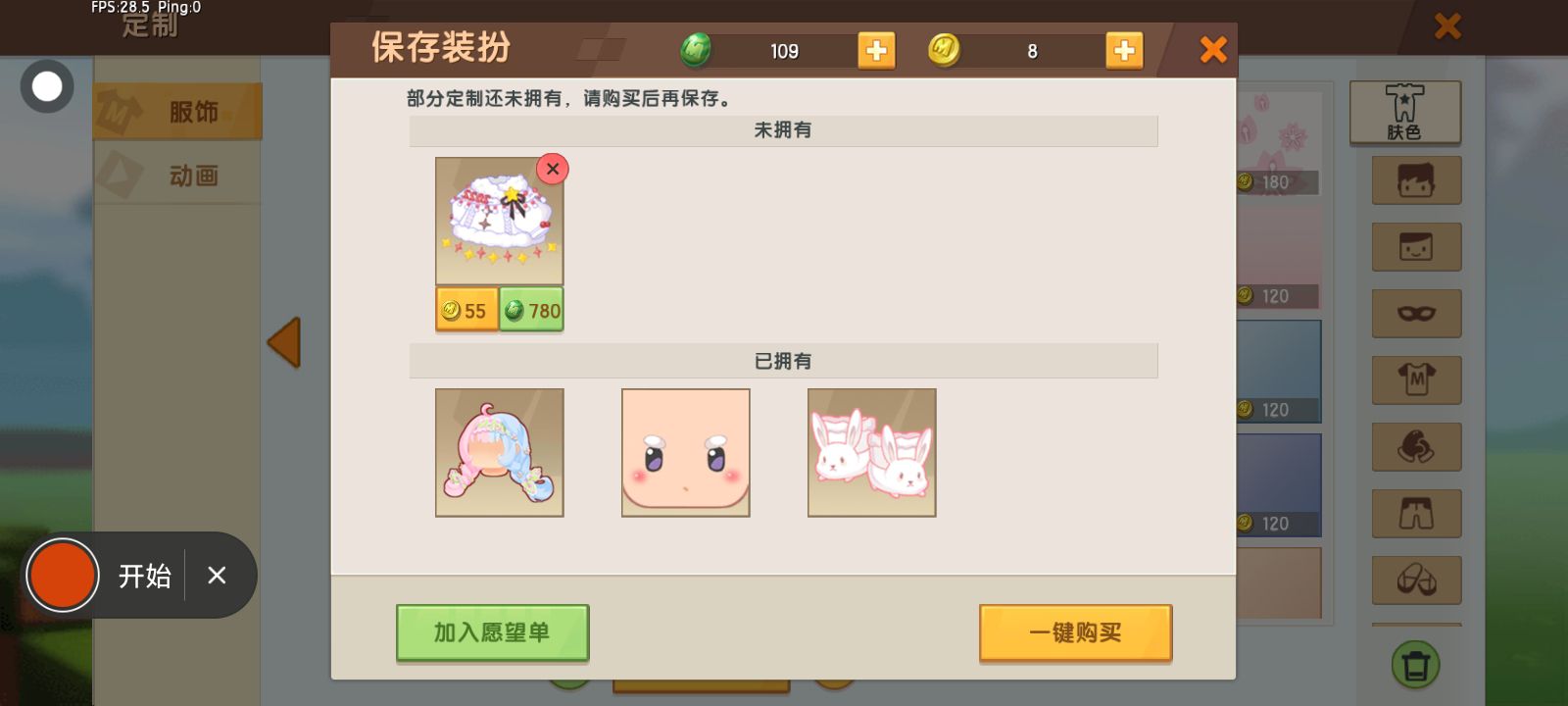Select the shoes category icon

1416,580
